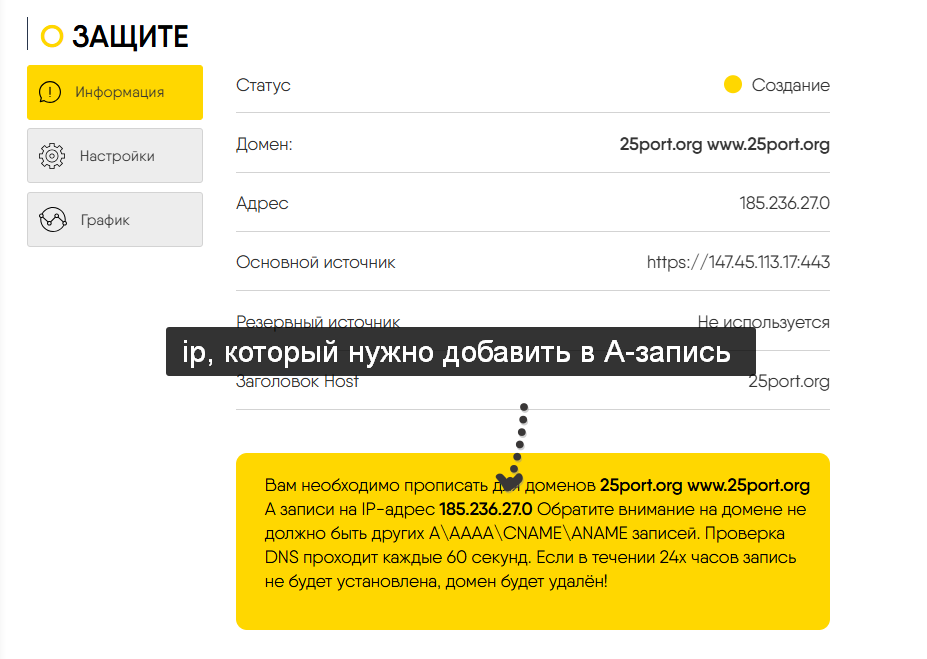Select the Создание status text
Viewport: 927px width, 659px height.
pos(790,85)
